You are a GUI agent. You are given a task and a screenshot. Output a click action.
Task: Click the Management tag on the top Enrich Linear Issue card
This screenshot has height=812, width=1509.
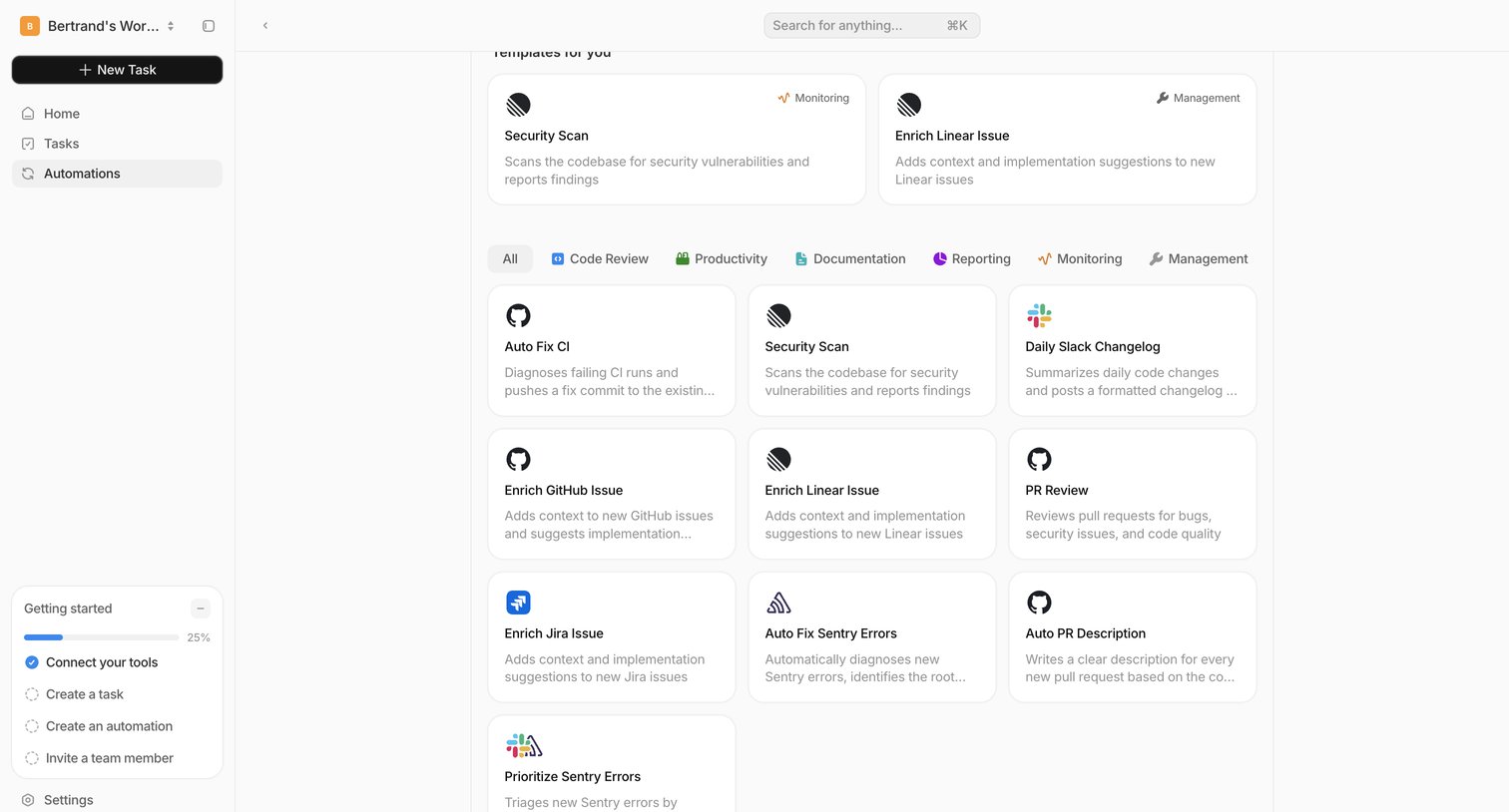click(1198, 98)
